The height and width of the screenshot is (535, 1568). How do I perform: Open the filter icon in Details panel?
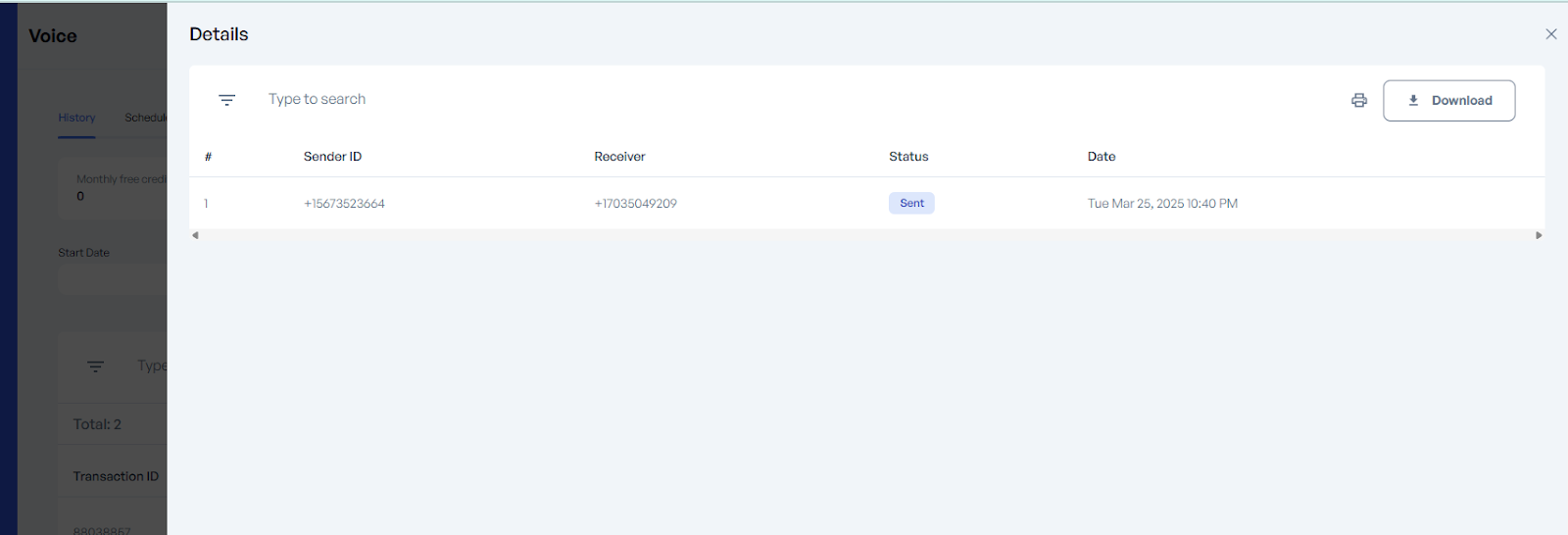(x=226, y=100)
